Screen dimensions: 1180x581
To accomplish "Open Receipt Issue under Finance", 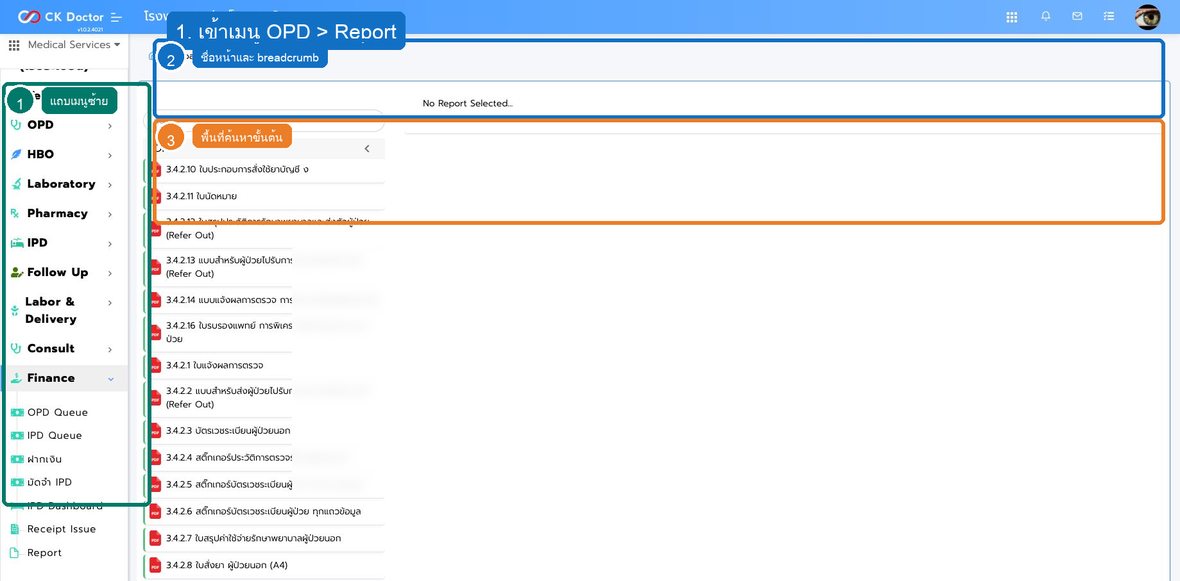I will 62,529.
